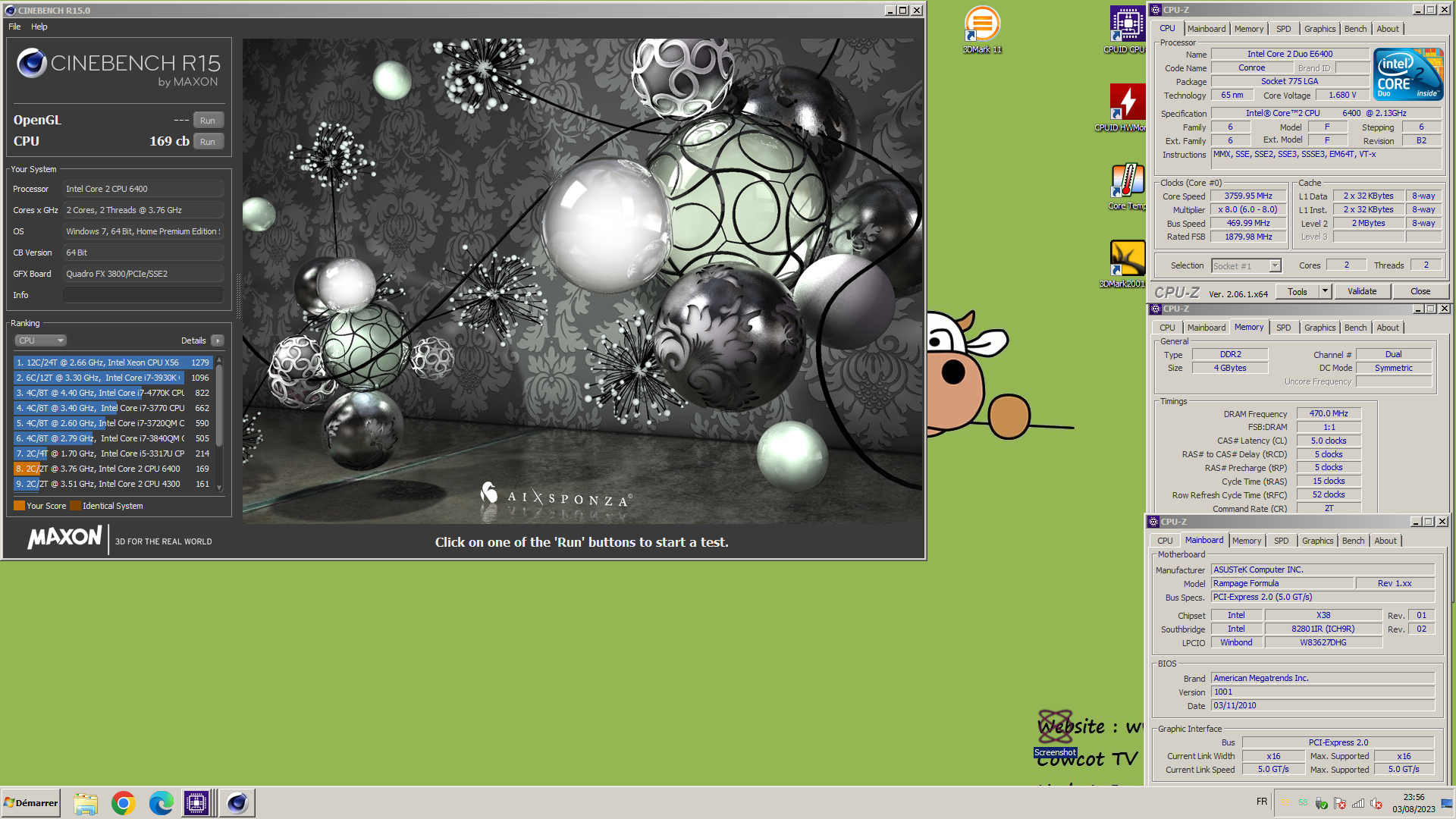
Task: Select ranking row Core 2 CPU 4300 161
Action: point(112,484)
